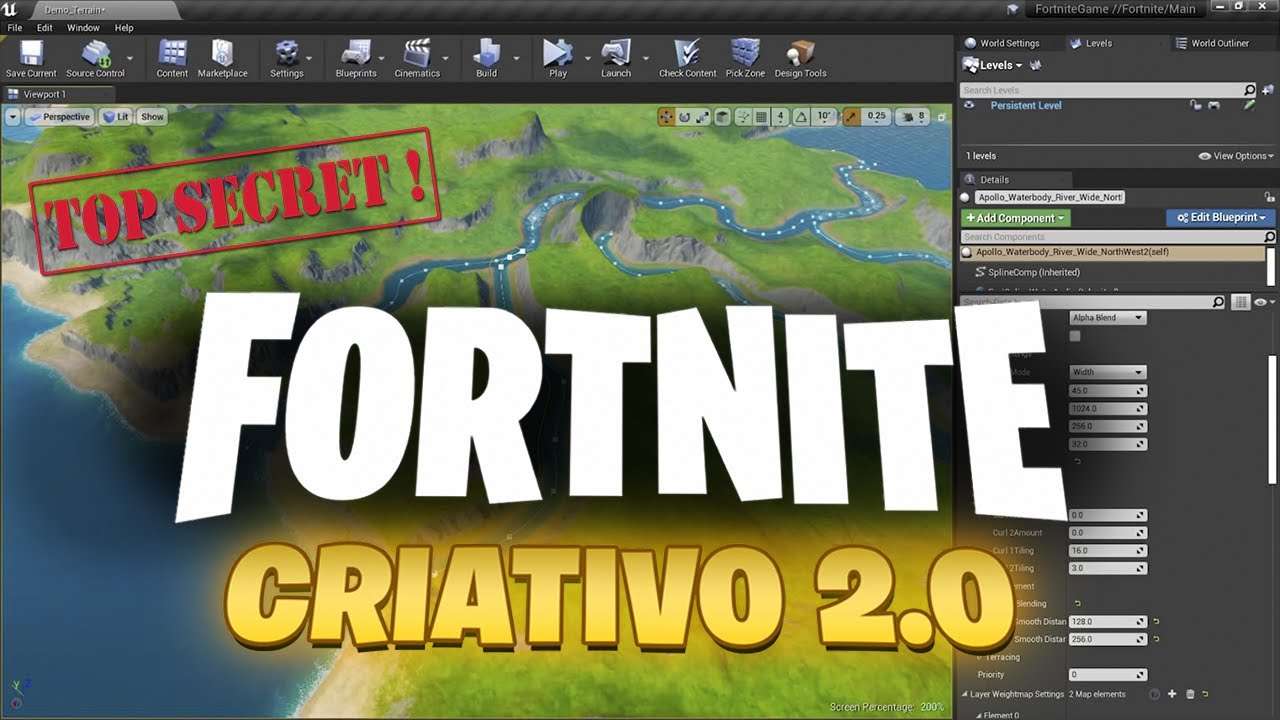
Task: Select the scale gizmo mode in the viewport
Action: click(702, 116)
